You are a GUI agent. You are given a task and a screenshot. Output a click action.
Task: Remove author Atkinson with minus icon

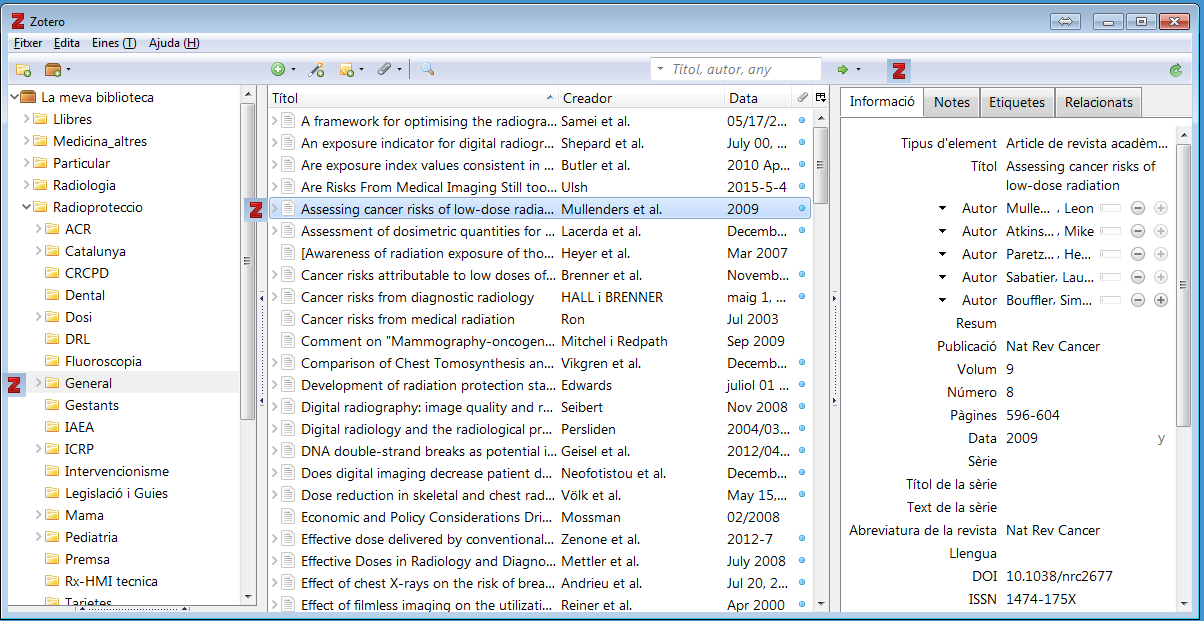1138,231
